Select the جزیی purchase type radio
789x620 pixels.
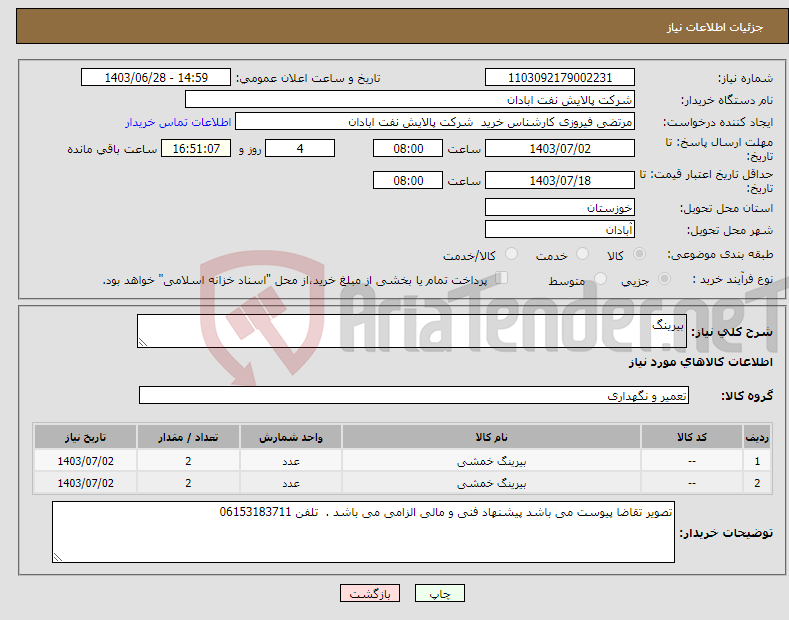(664, 279)
